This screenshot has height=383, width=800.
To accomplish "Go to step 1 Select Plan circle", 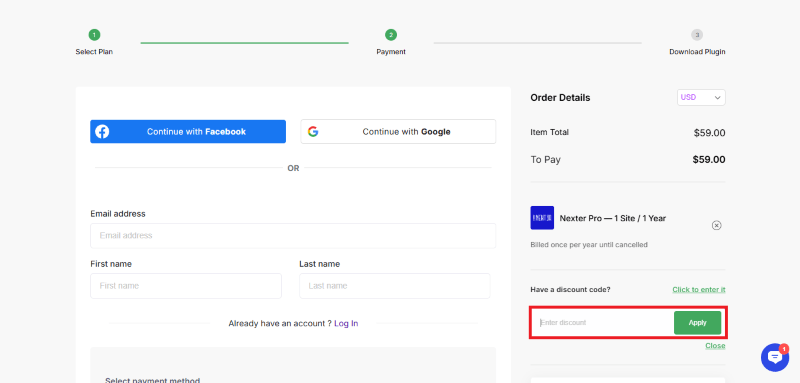I will (94, 35).
